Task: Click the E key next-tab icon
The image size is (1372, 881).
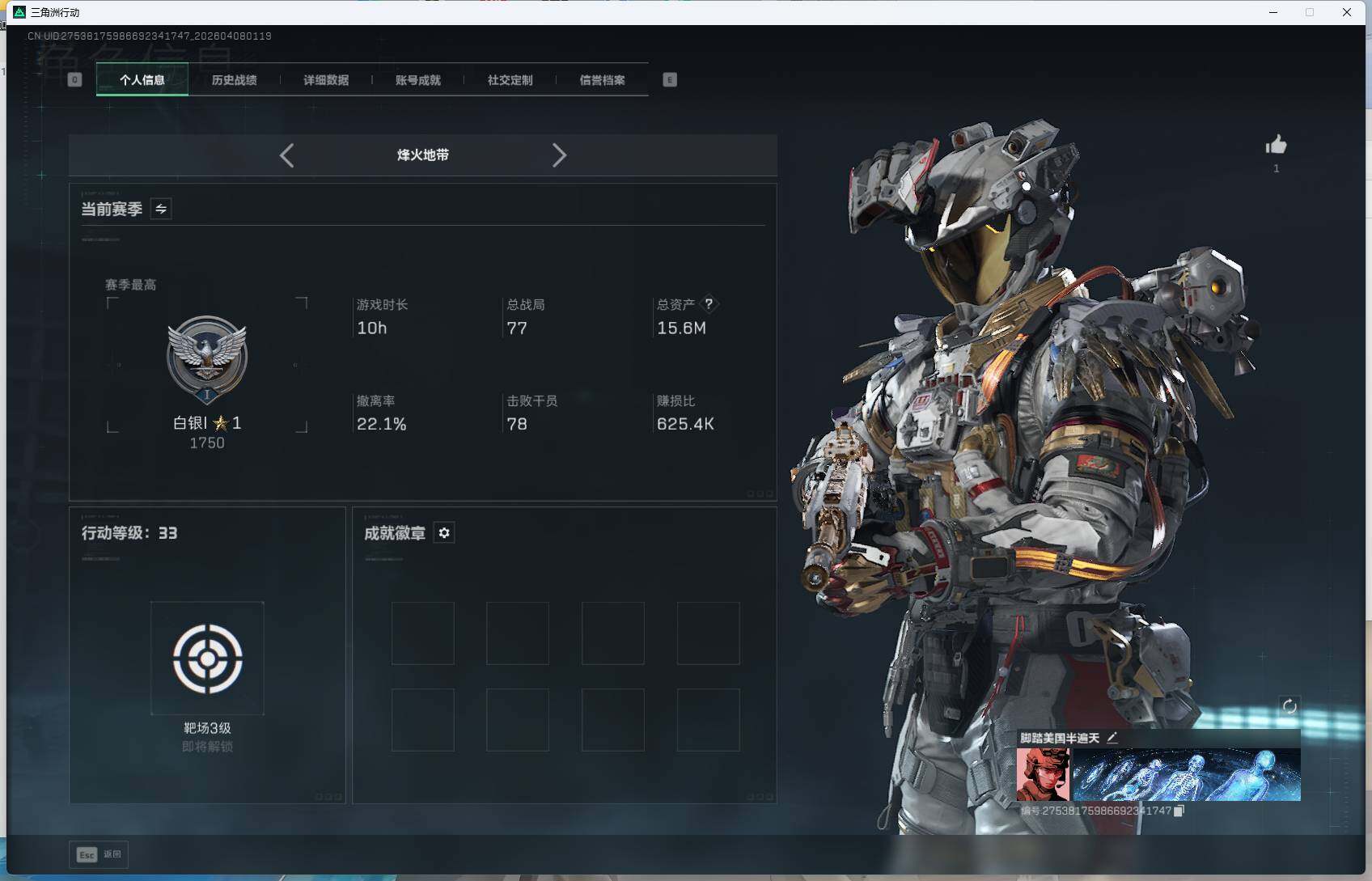Action: tap(670, 79)
